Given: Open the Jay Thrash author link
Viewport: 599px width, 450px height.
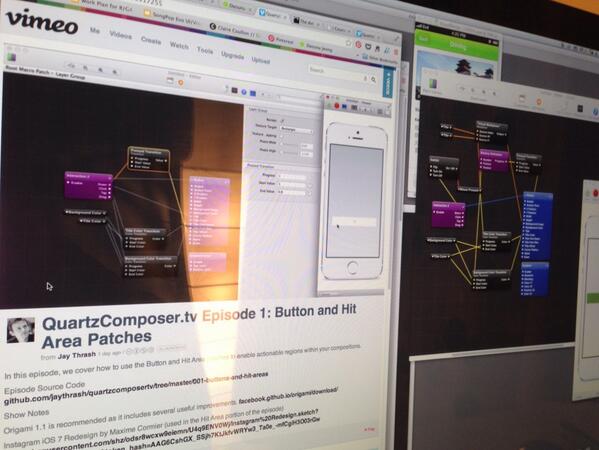Looking at the screenshot, I should [x=76, y=355].
